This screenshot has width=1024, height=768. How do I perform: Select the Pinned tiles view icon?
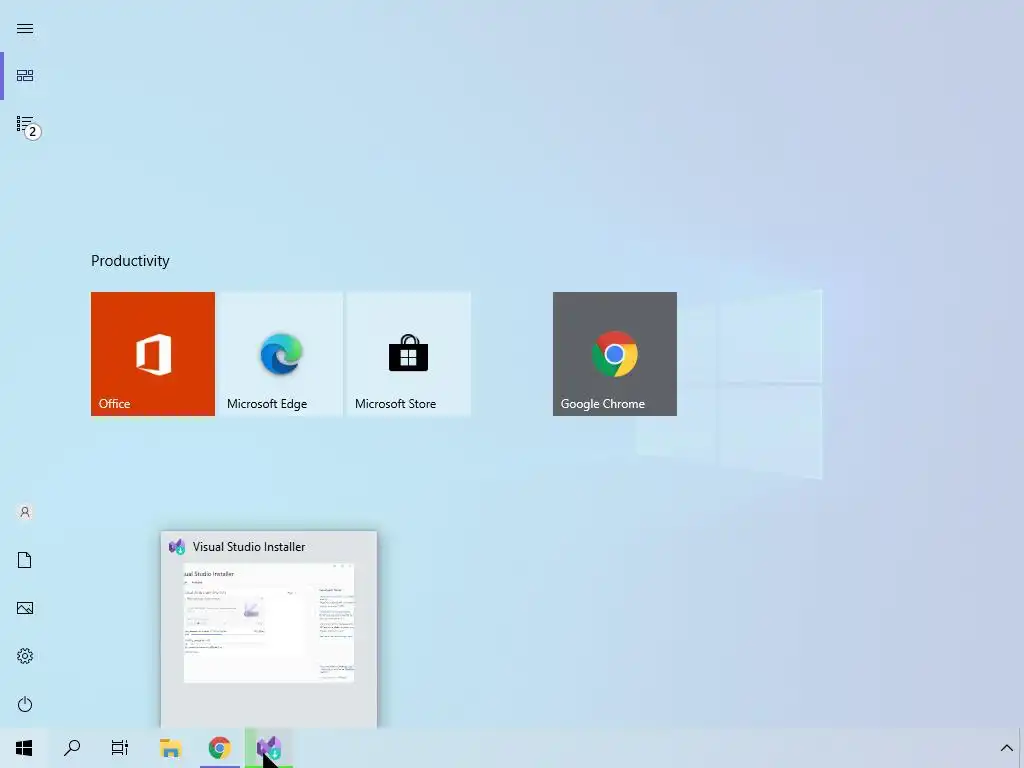[x=25, y=76]
